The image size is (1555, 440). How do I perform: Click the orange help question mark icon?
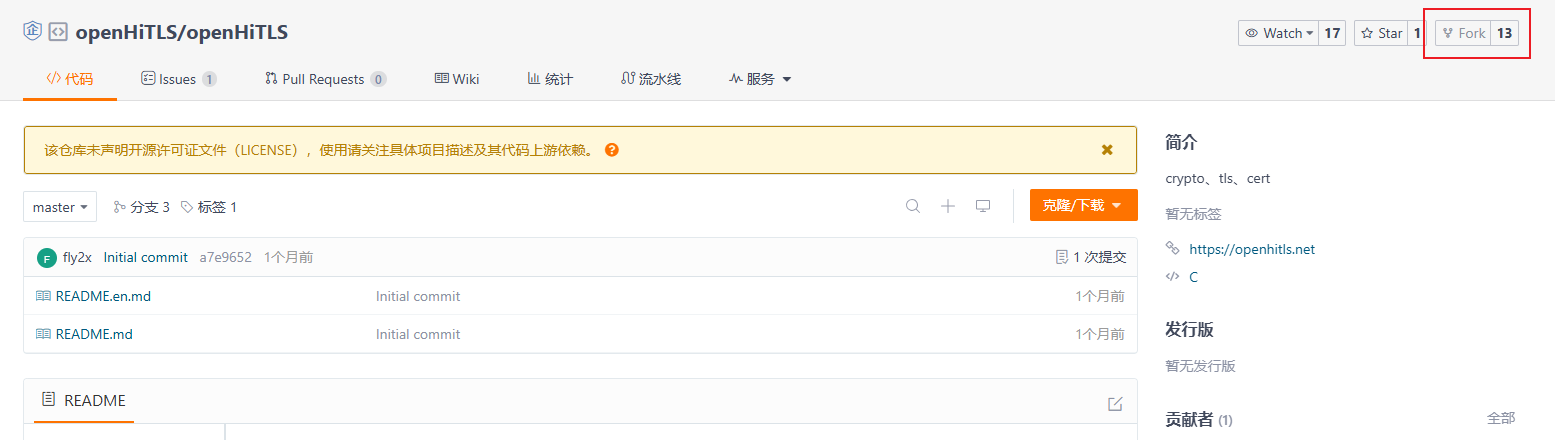pos(612,150)
